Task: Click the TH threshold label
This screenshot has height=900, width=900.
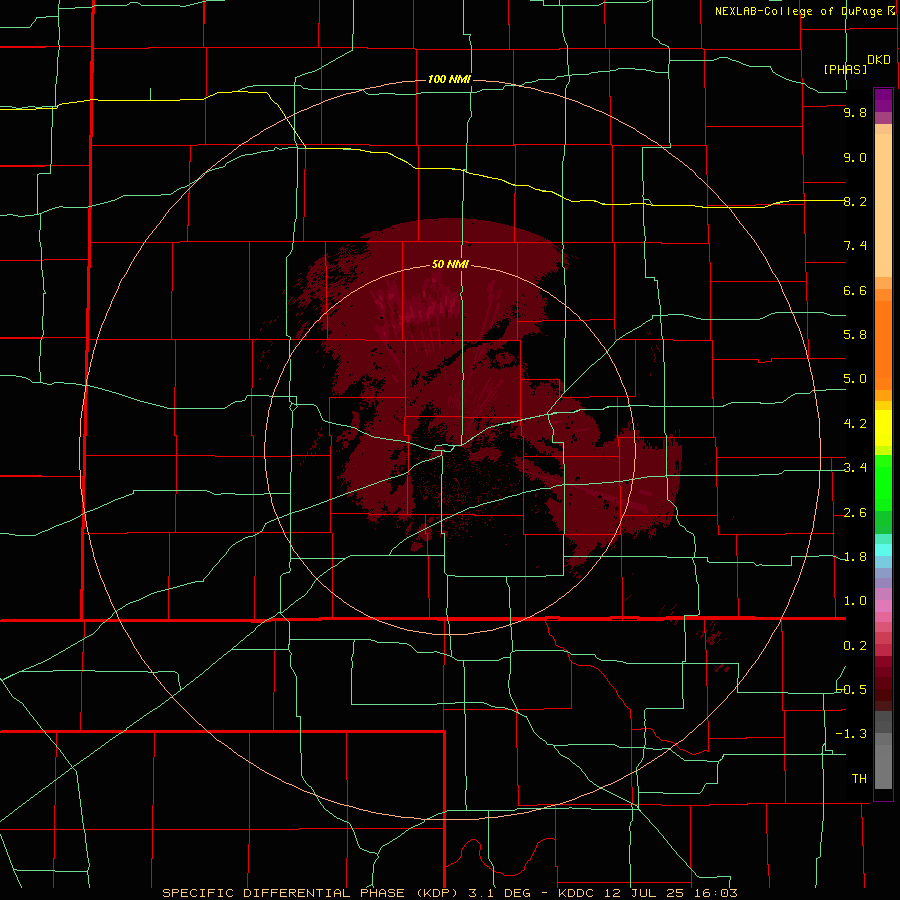Action: tap(859, 779)
